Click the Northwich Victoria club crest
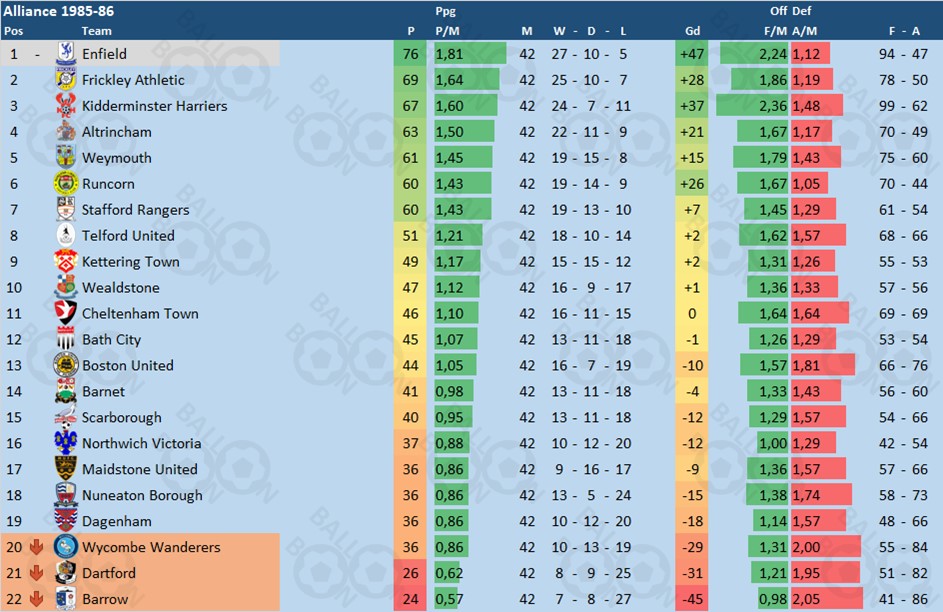Image resolution: width=943 pixels, height=612 pixels. (x=66, y=443)
